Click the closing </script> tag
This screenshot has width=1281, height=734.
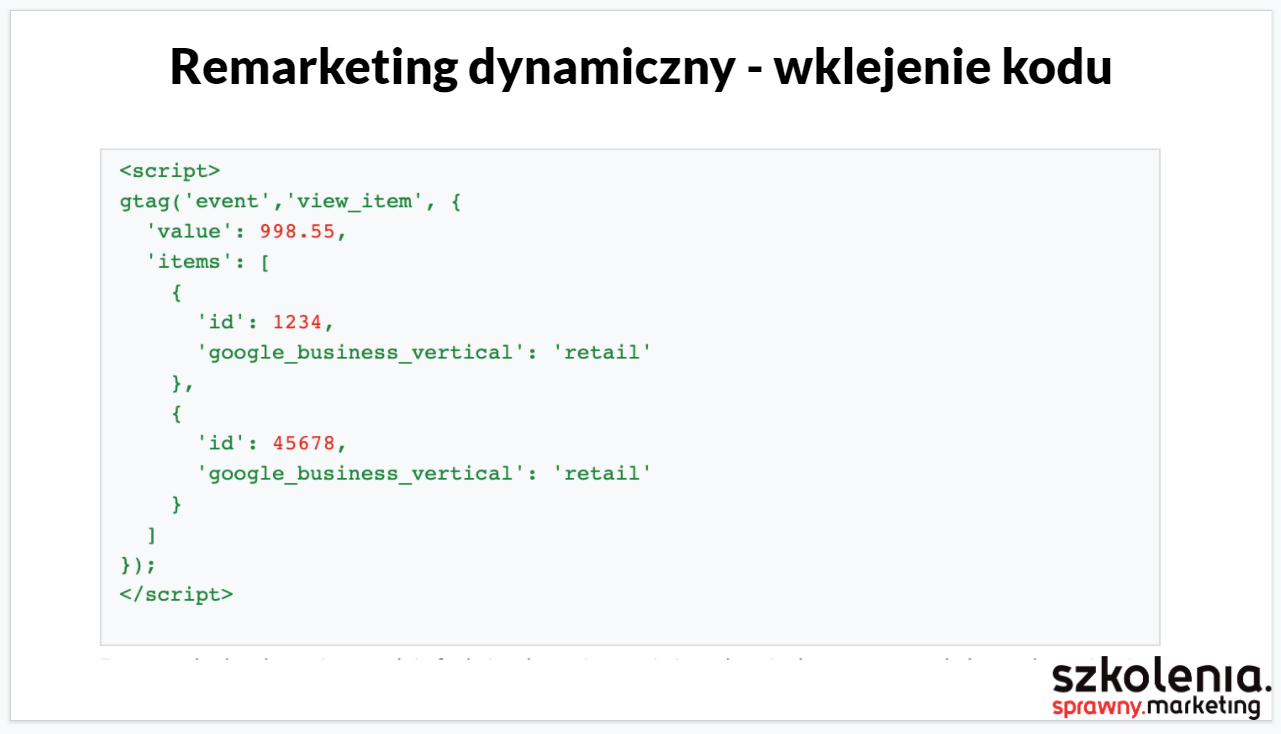(x=176, y=594)
